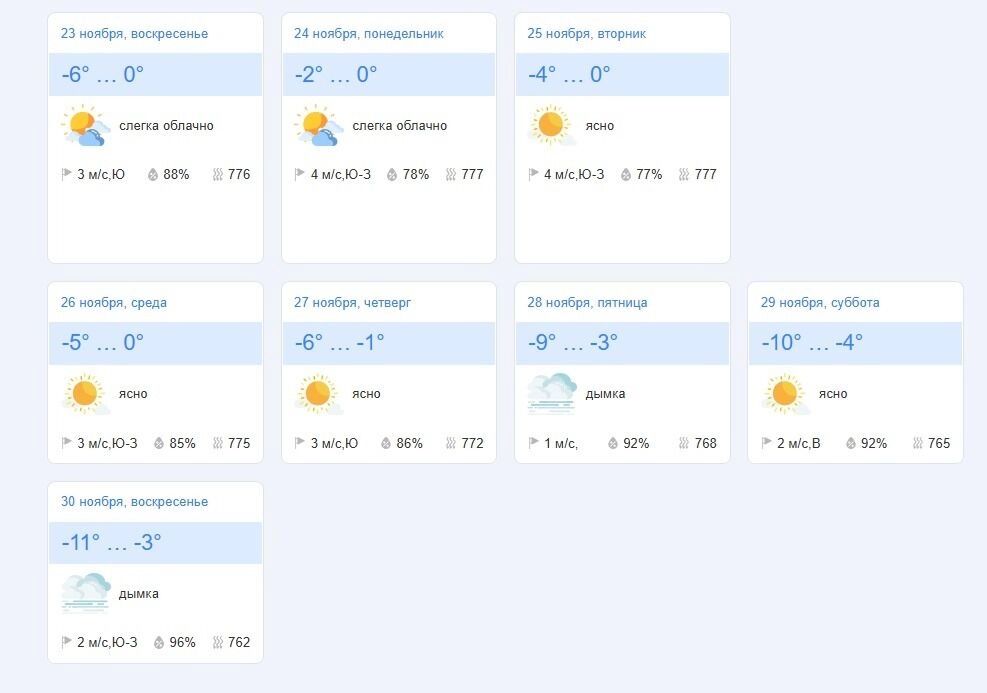Click the -6° … -1° temperature band
Screen dimensions: 987x693
[388, 343]
